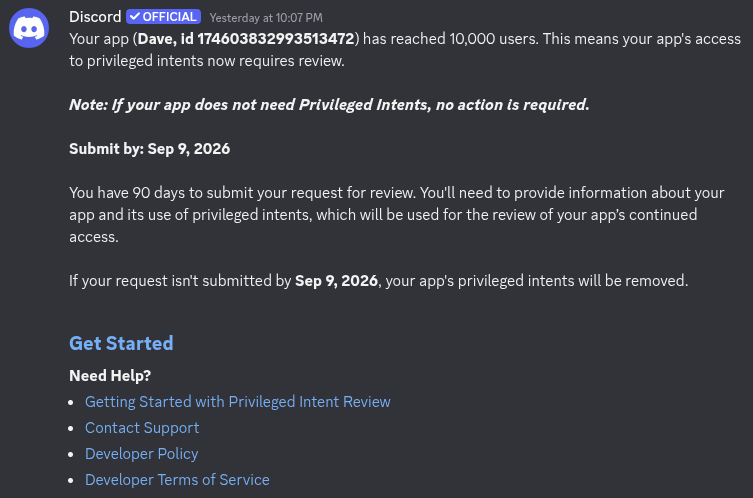
Task: Click bold Sep 9, 2026 in removal warning
Action: pos(336,280)
